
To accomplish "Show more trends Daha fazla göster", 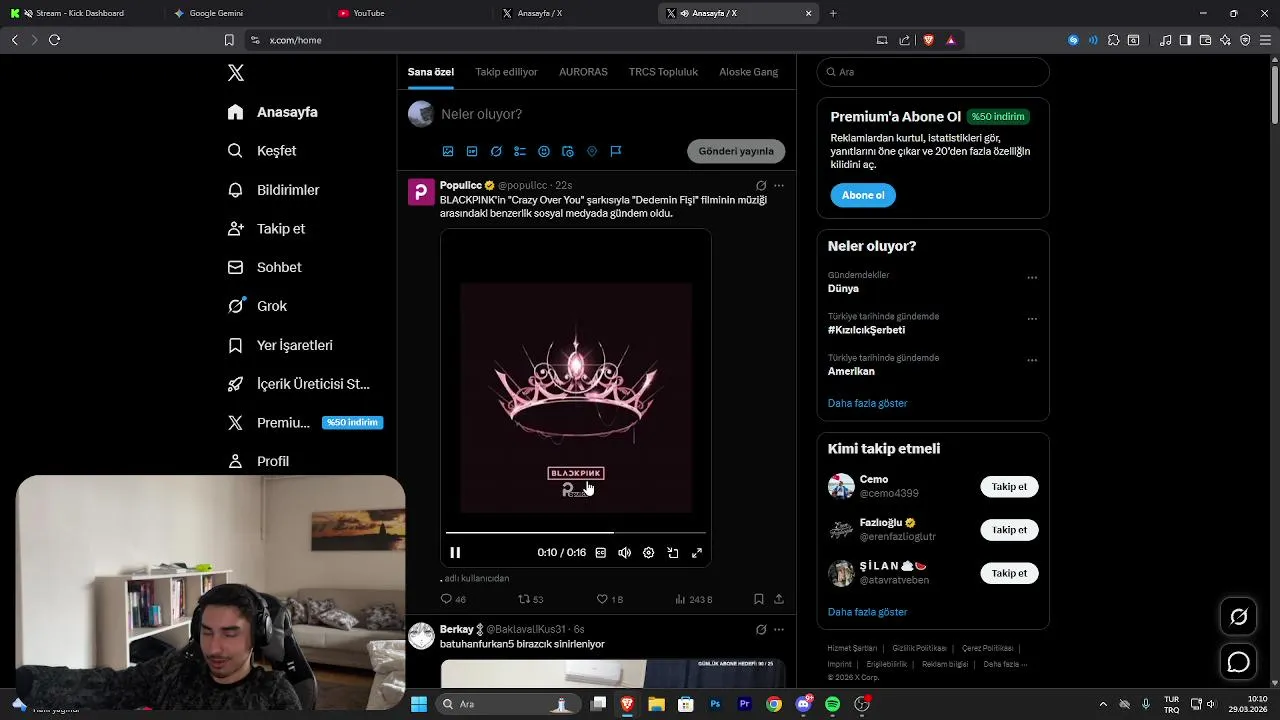I will click(x=867, y=403).
